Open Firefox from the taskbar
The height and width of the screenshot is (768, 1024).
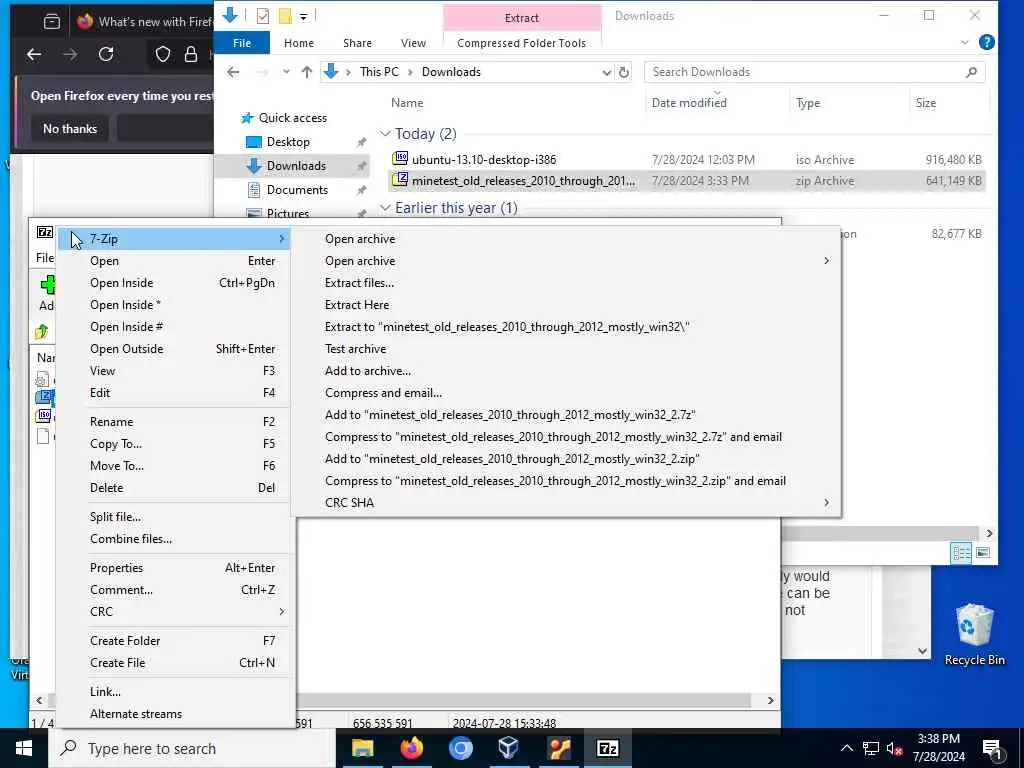click(x=411, y=748)
